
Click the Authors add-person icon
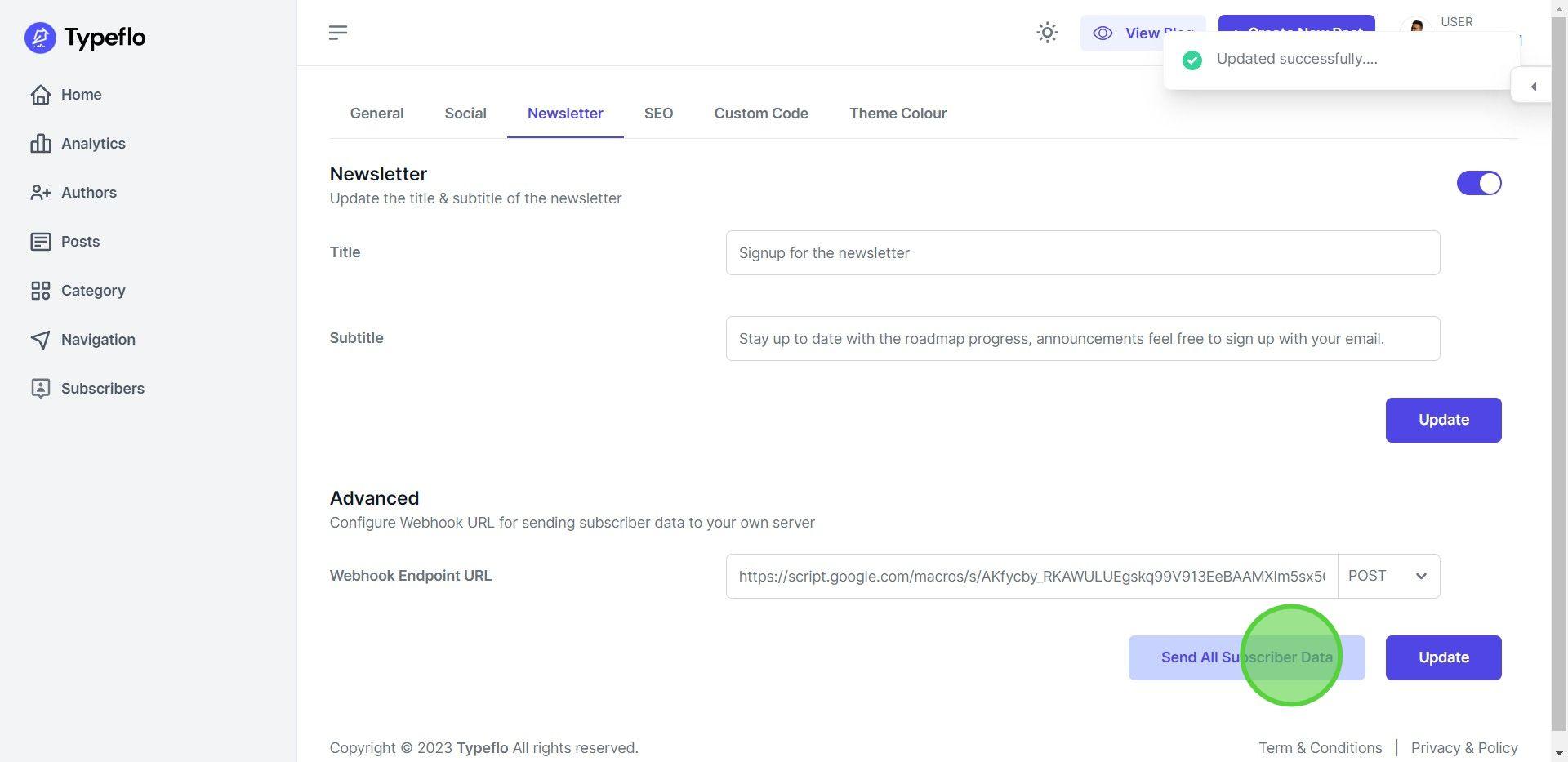tap(40, 193)
